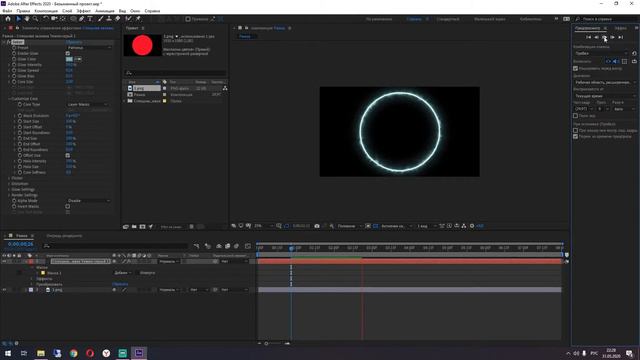Select the Brush tool
Image resolution: width=640 pixels, height=360 pixels.
click(100, 19)
